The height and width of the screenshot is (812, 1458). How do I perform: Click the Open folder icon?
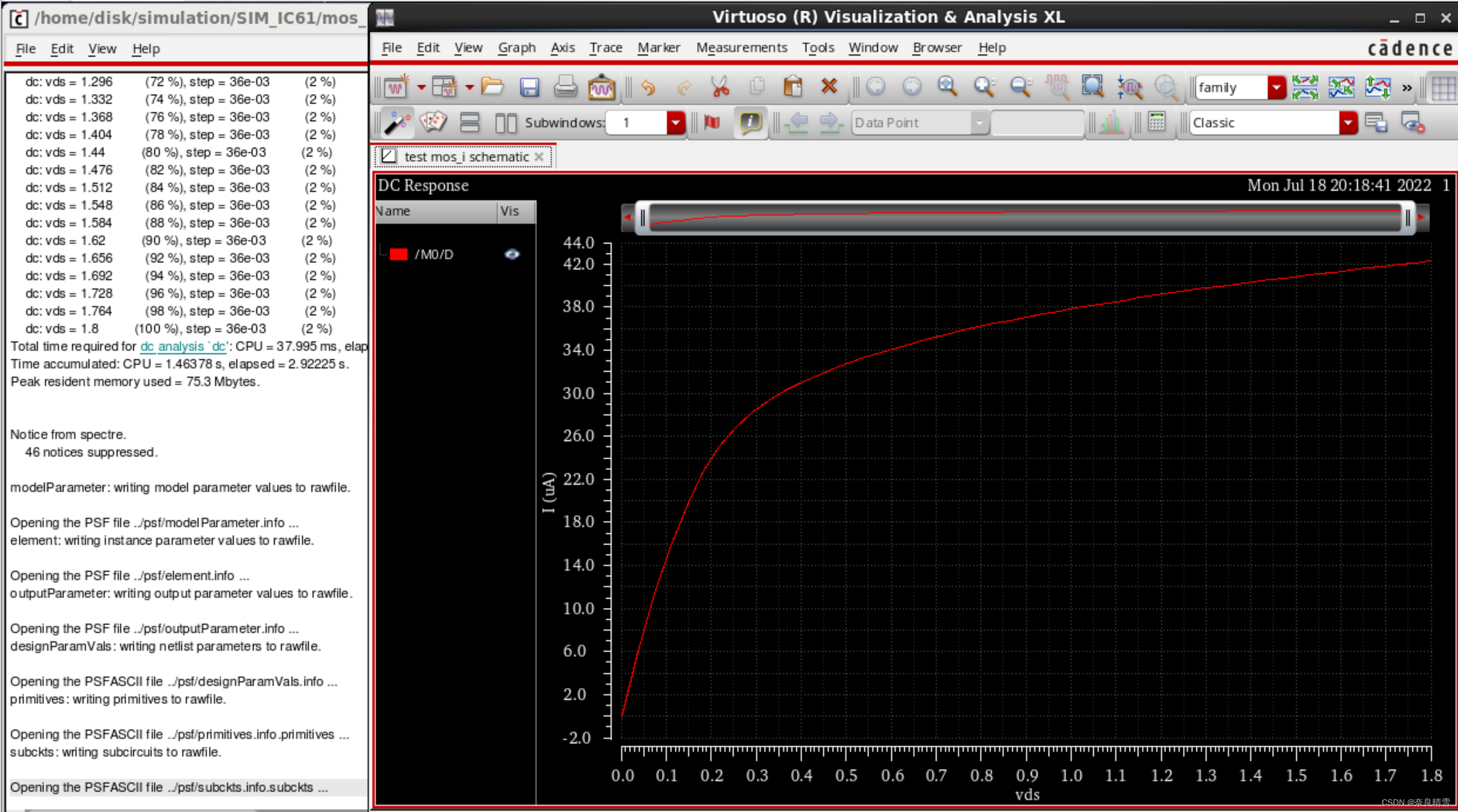click(x=492, y=87)
